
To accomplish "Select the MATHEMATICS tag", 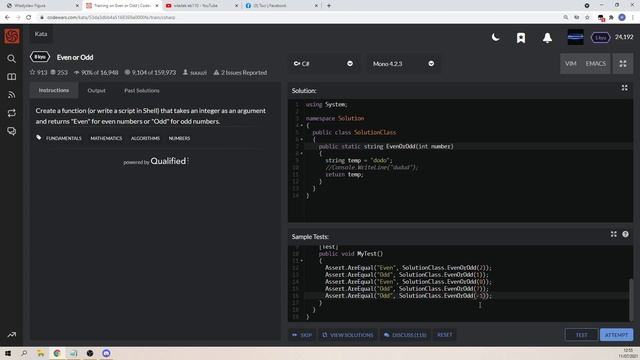I will 106,138.
